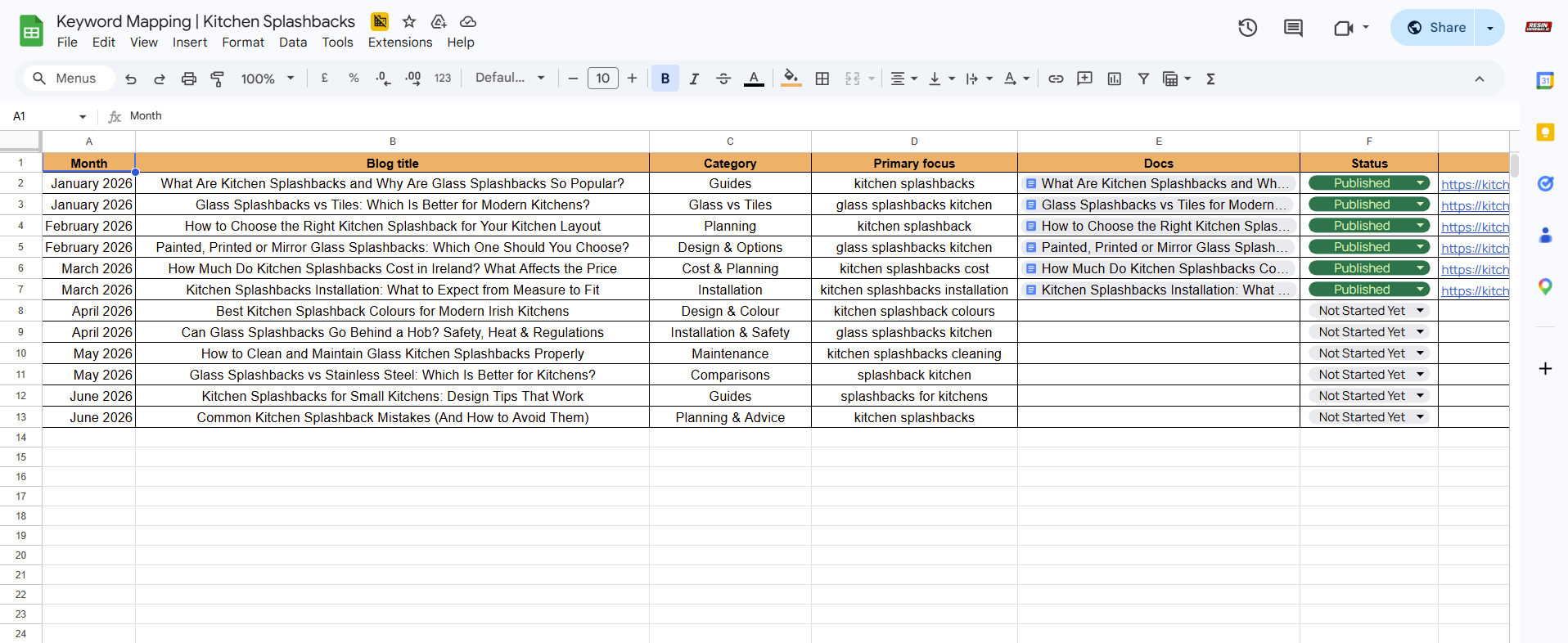Screen dimensions: 1568x643
Task: Open the Extensions menu
Action: click(400, 43)
